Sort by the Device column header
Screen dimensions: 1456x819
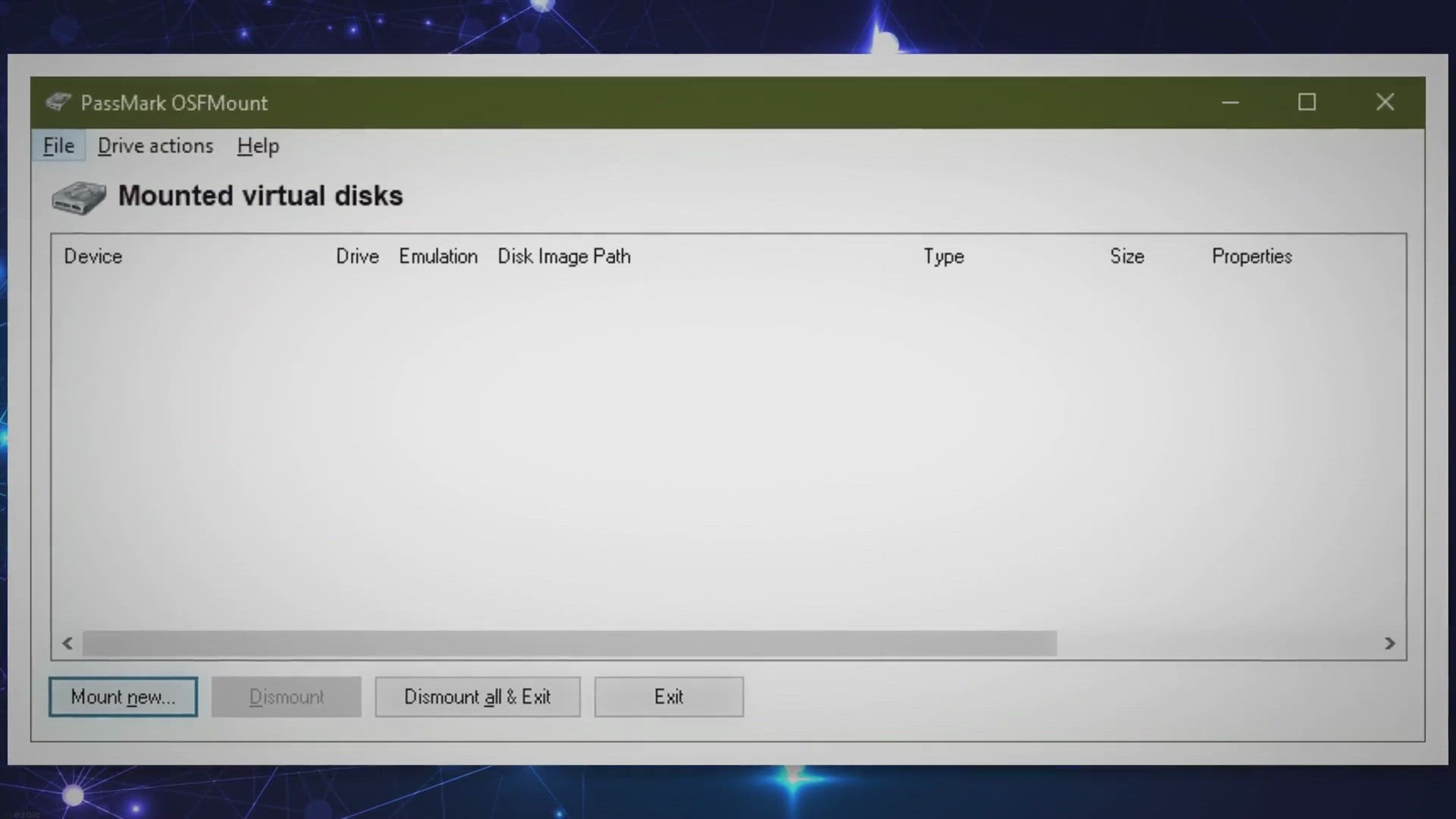(93, 256)
